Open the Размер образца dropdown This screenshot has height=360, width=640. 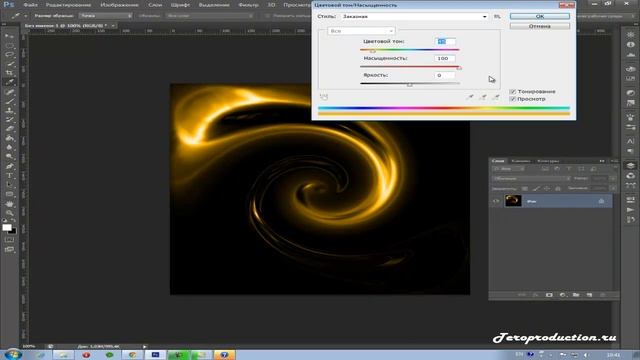pos(106,16)
